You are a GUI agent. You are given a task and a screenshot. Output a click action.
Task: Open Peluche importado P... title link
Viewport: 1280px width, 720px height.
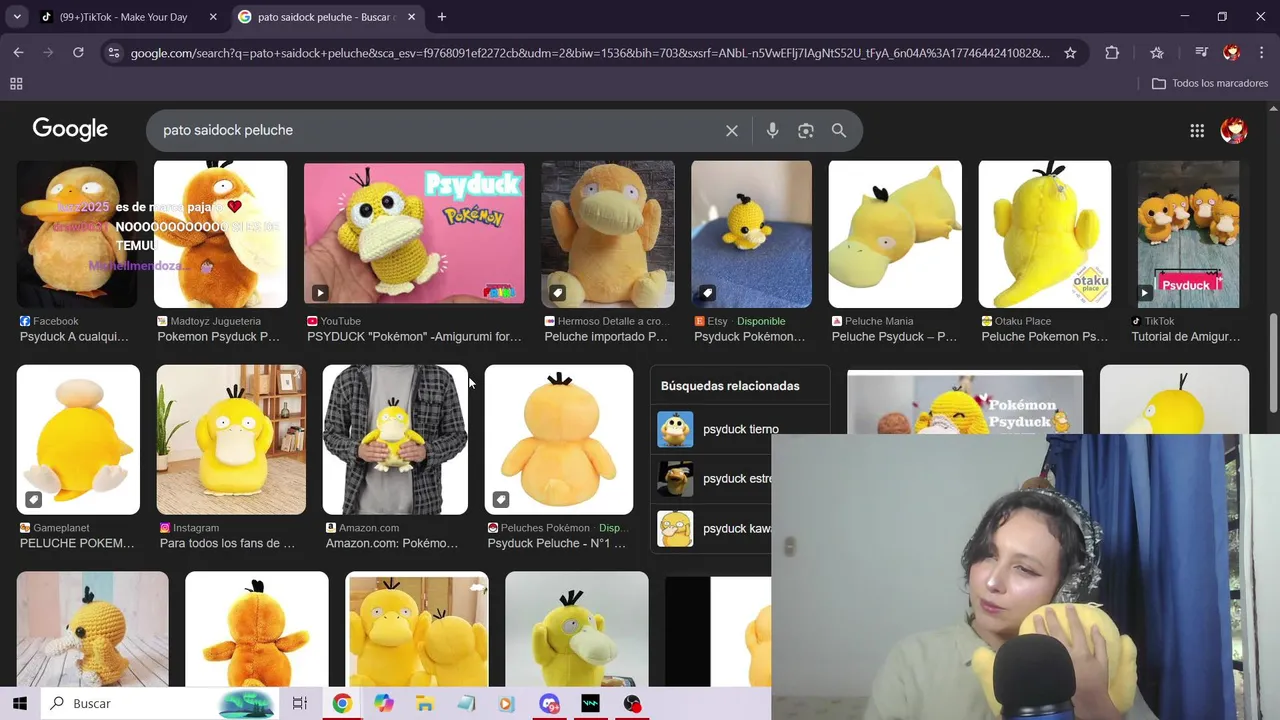(606, 337)
